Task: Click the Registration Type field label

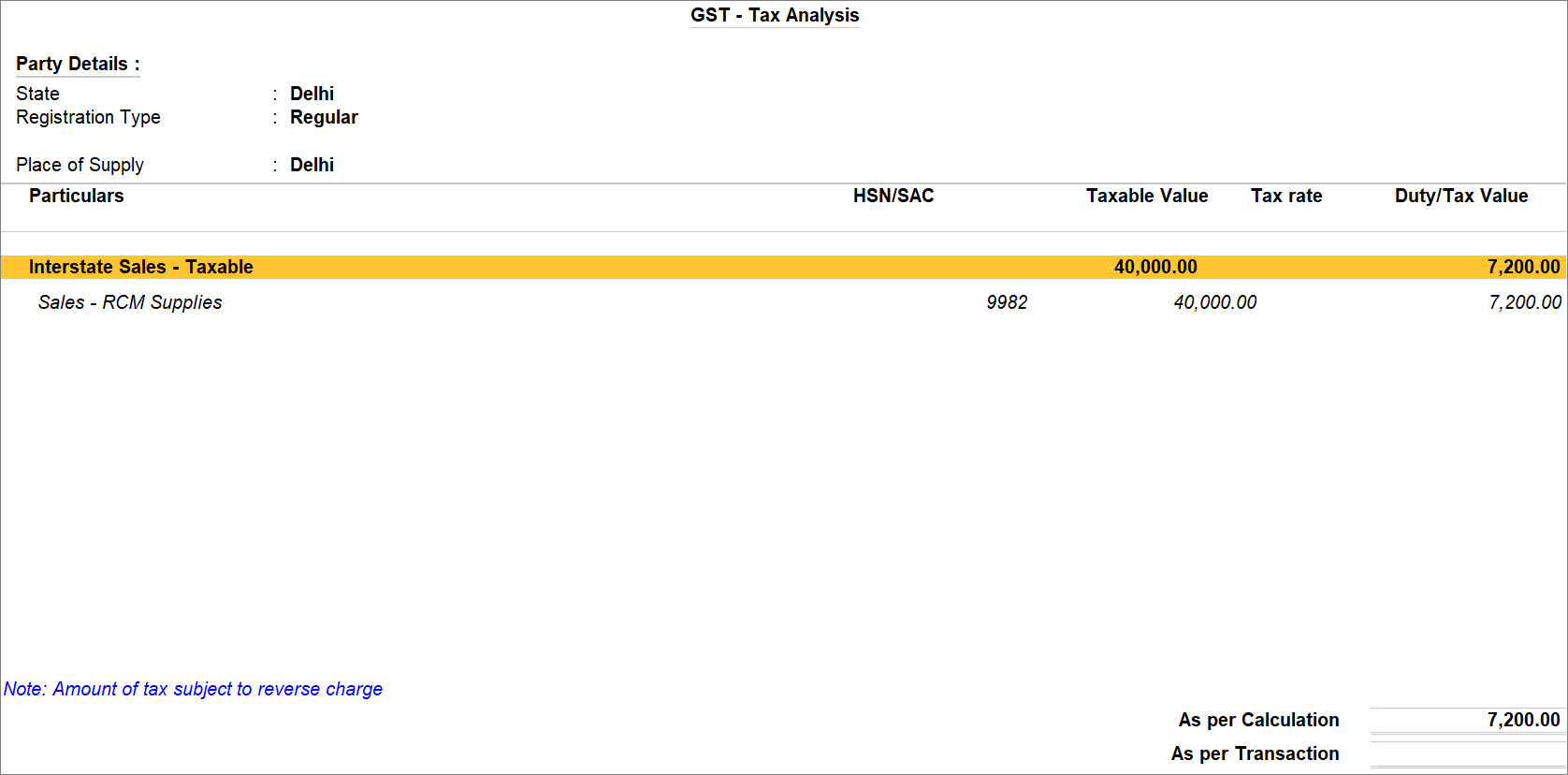Action: pyautogui.click(x=88, y=117)
